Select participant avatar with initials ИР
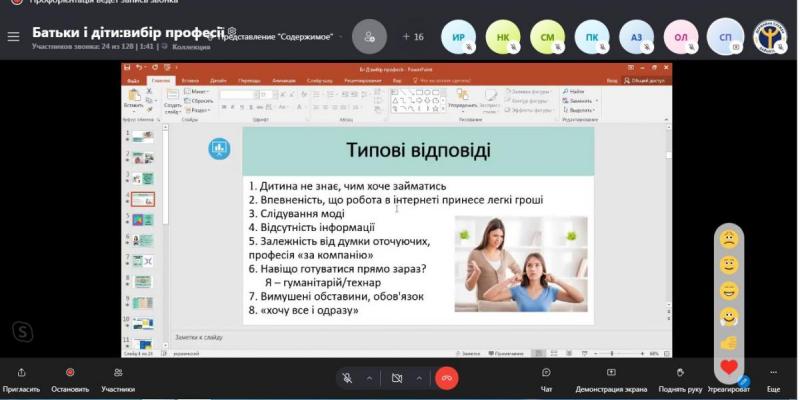The image size is (800, 400). 460,37
